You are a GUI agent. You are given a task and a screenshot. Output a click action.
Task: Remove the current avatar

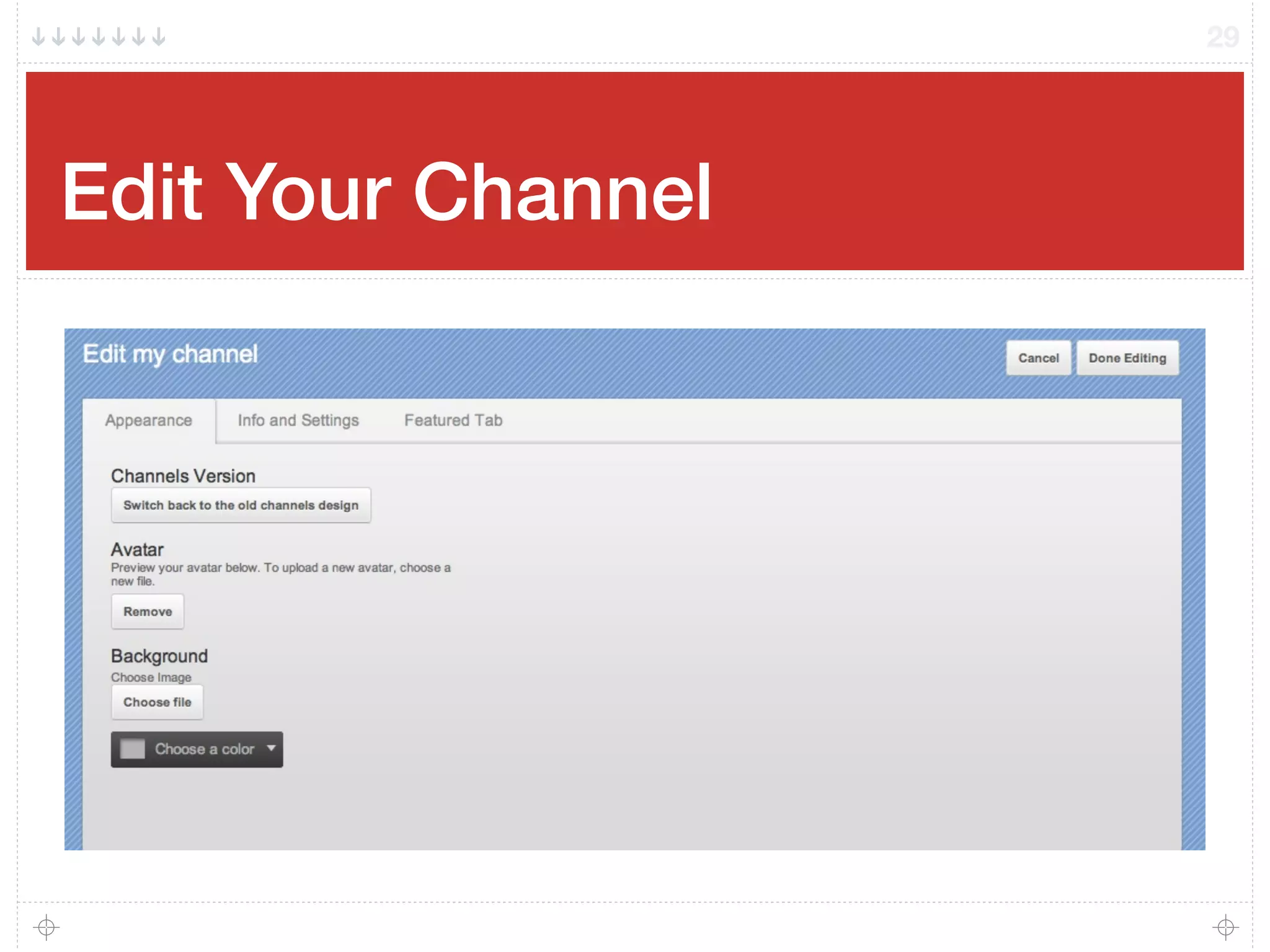coord(148,612)
